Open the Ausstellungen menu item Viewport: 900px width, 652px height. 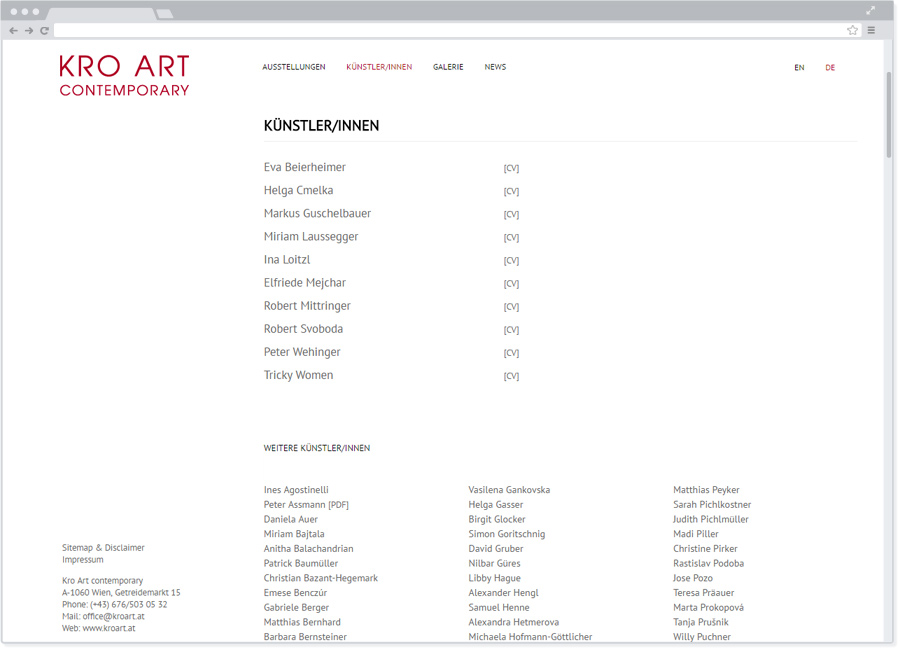(294, 67)
